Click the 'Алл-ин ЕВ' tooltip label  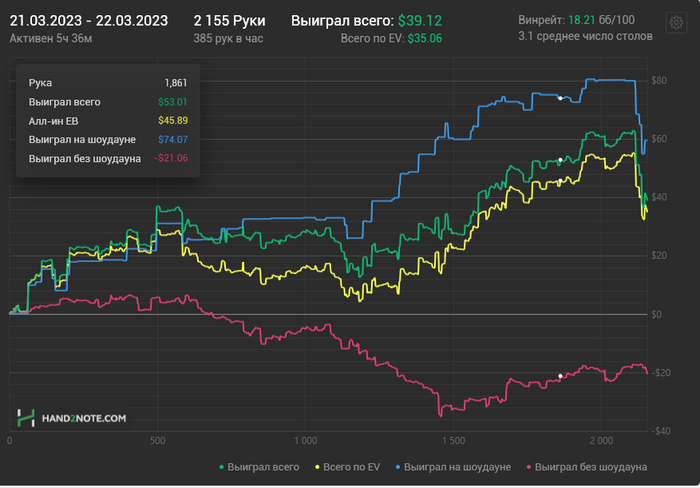click(x=54, y=121)
